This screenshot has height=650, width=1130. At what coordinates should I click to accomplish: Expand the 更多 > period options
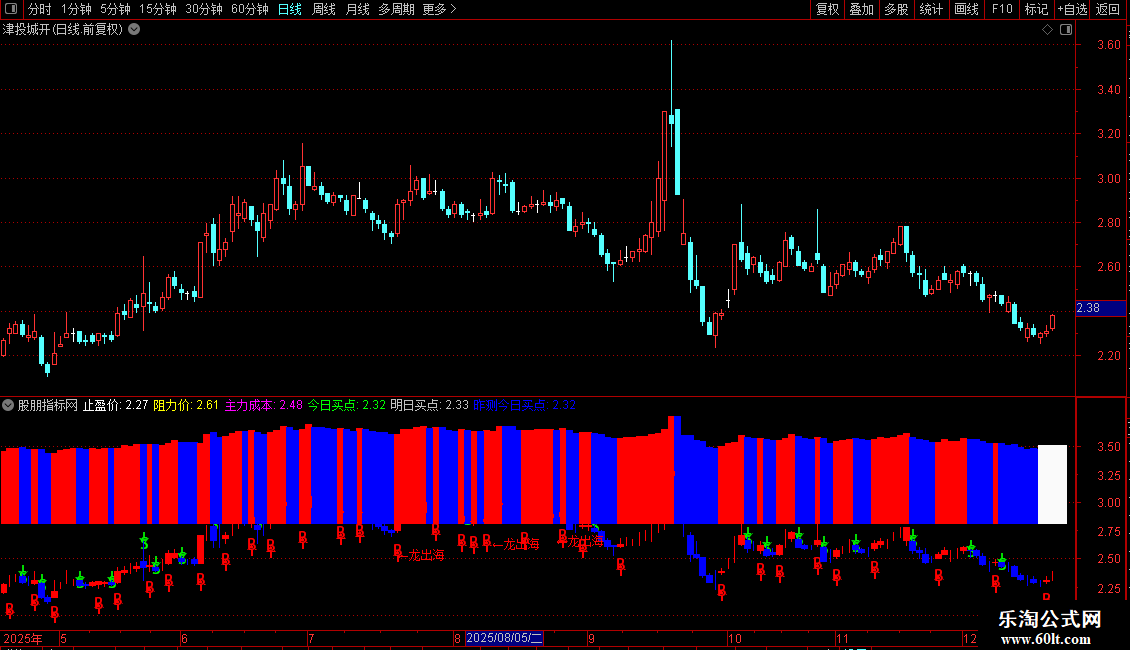coord(439,9)
